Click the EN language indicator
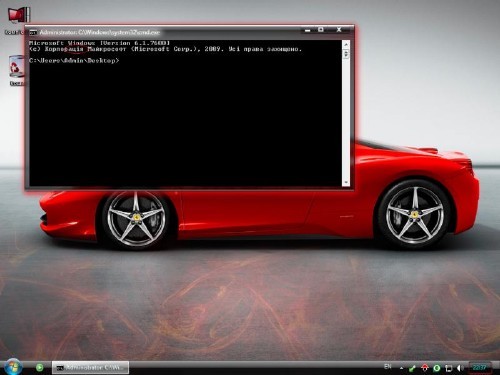 [x=387, y=367]
